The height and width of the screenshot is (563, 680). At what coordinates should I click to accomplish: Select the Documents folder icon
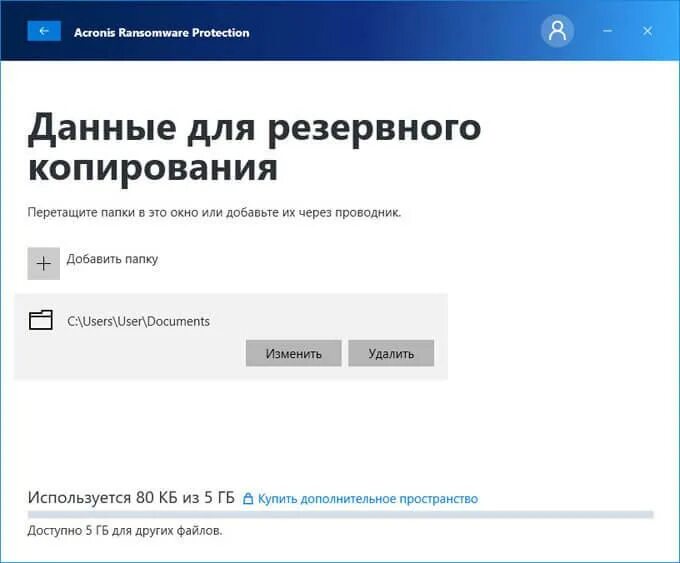coord(41,321)
